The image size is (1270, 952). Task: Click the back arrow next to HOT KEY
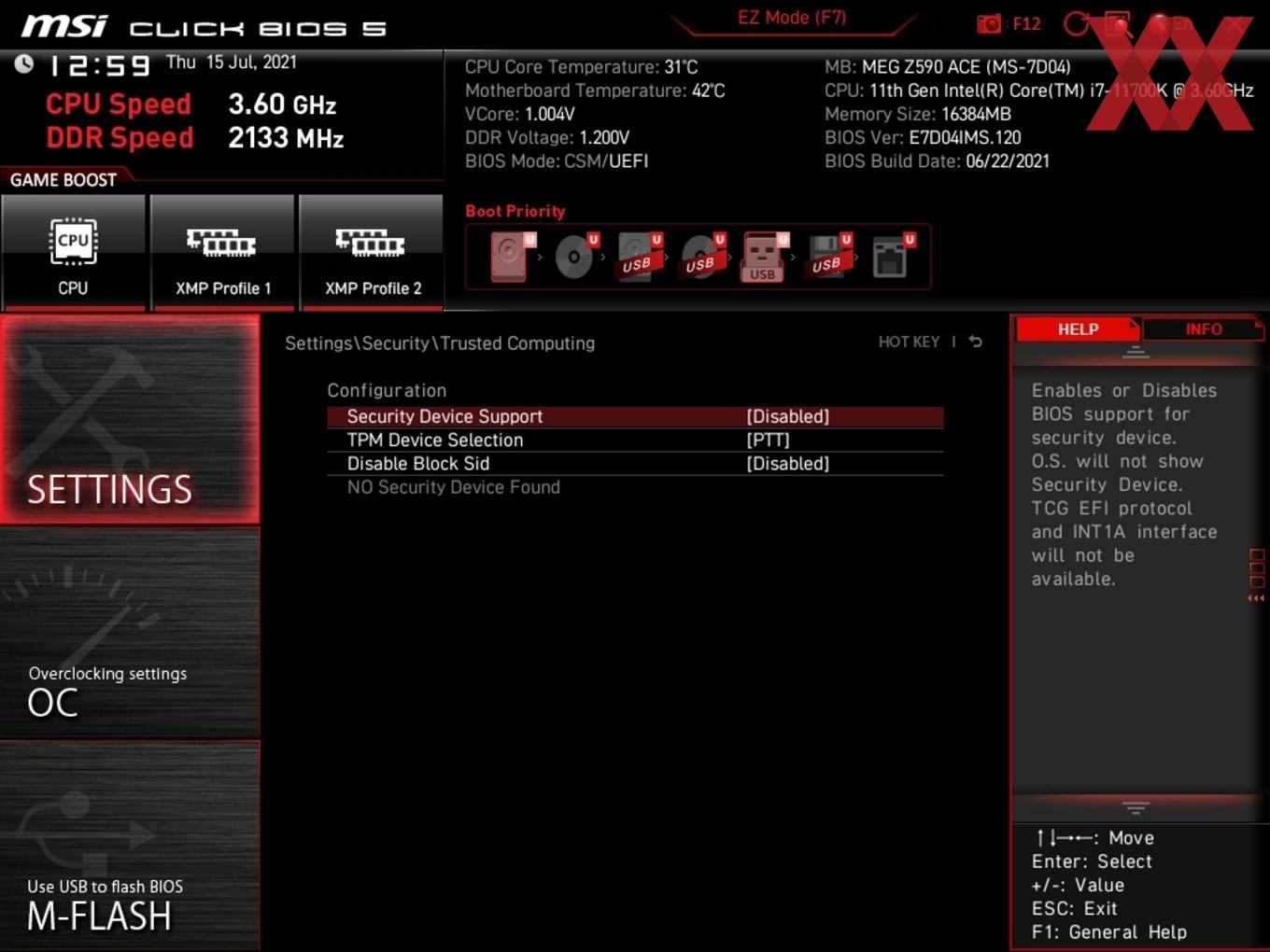[975, 342]
